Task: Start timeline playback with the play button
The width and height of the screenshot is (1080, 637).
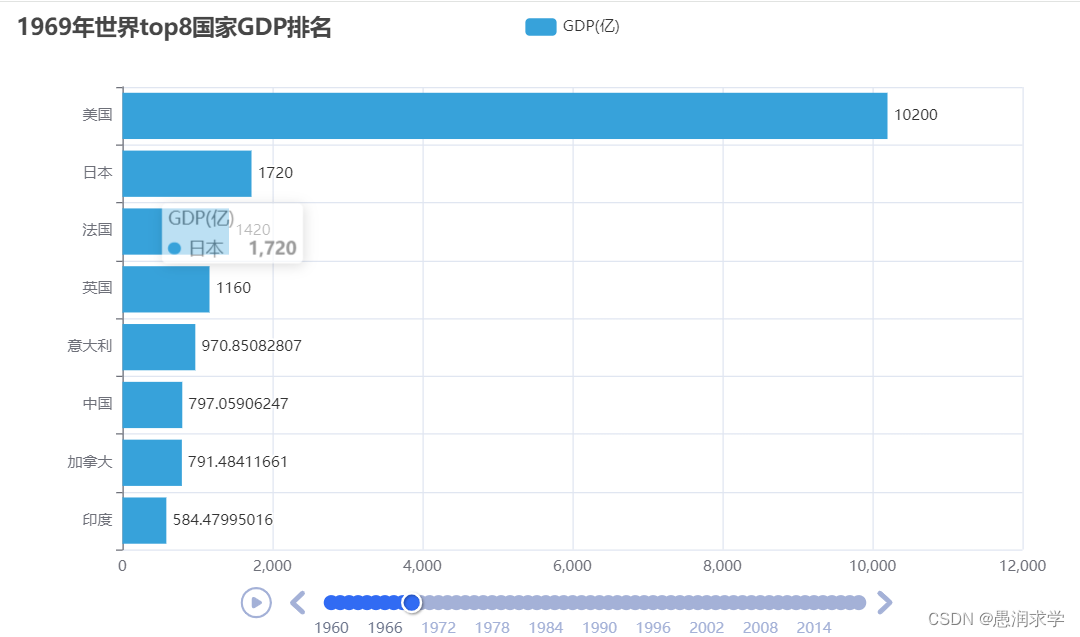Action: [256, 603]
